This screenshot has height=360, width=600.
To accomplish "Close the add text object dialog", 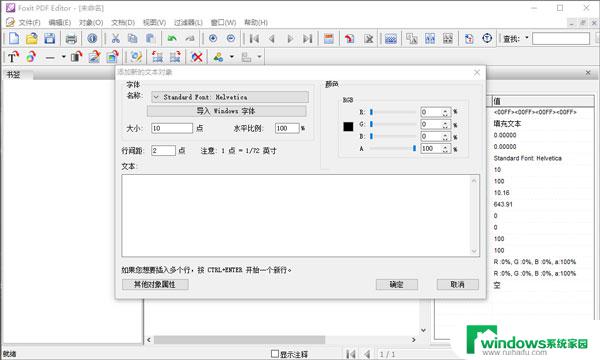I will pyautogui.click(x=477, y=72).
